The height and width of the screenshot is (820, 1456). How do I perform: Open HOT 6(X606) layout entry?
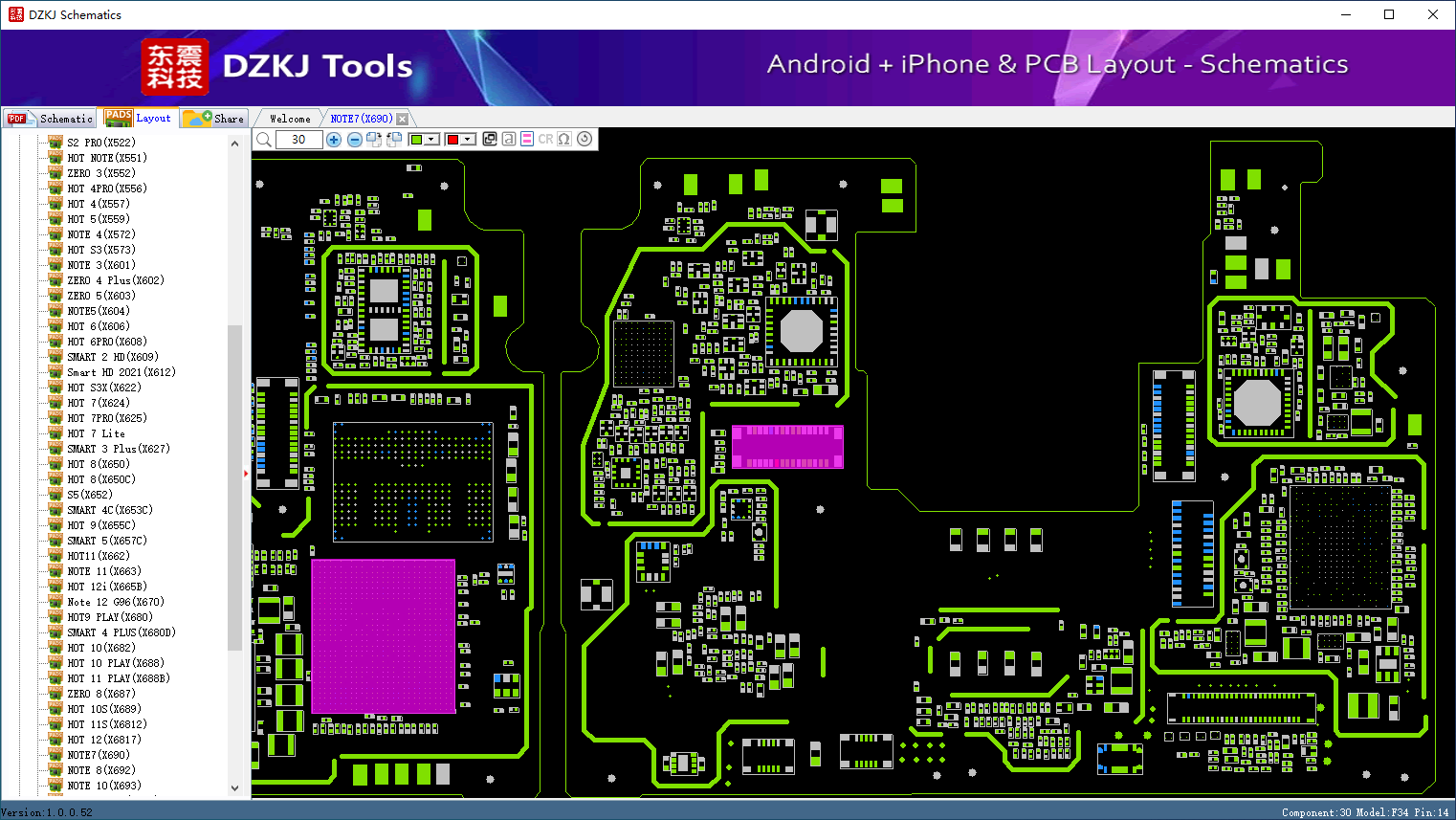tap(99, 326)
